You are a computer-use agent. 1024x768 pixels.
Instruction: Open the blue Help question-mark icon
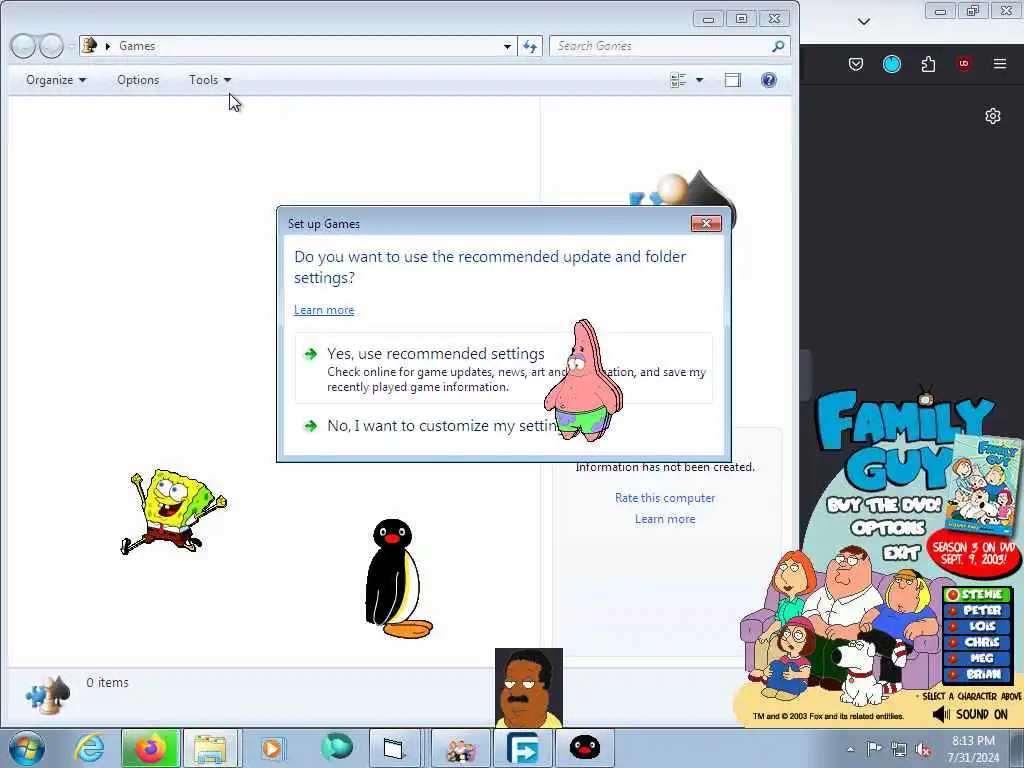pos(769,80)
